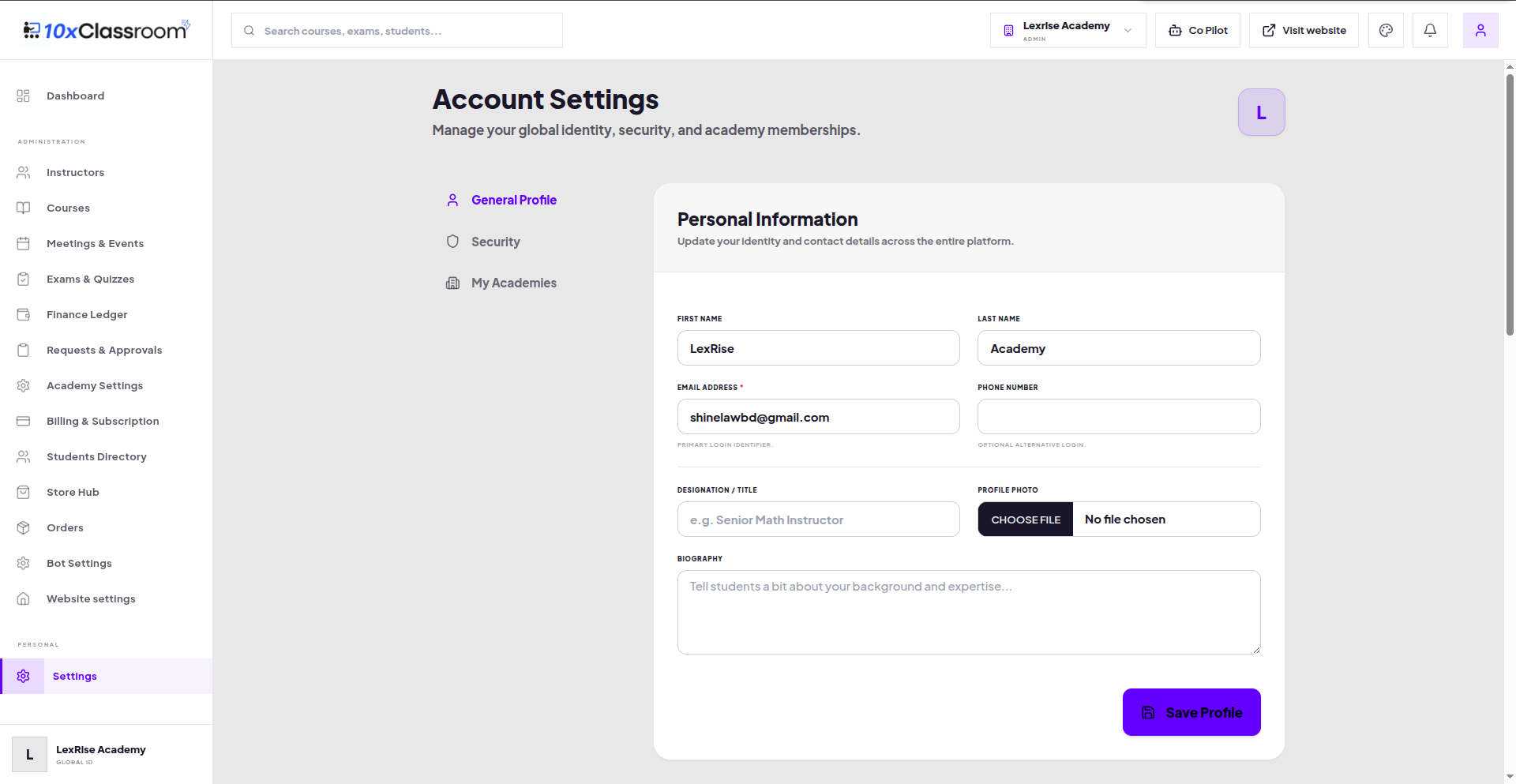Click the Choose File button
The height and width of the screenshot is (784, 1516).
coord(1026,520)
